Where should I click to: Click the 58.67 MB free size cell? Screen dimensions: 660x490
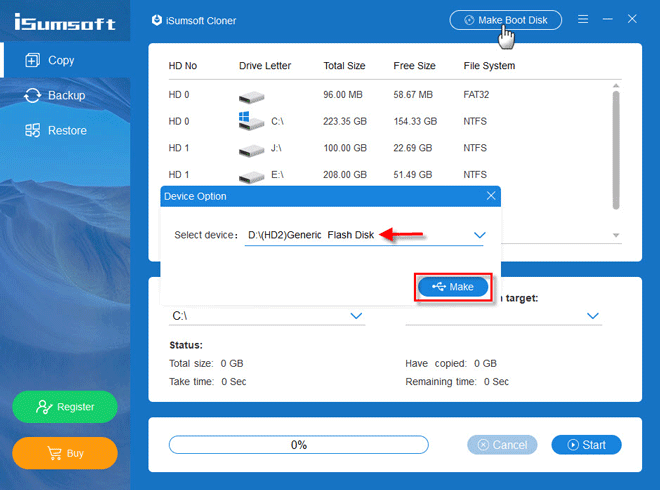click(413, 95)
